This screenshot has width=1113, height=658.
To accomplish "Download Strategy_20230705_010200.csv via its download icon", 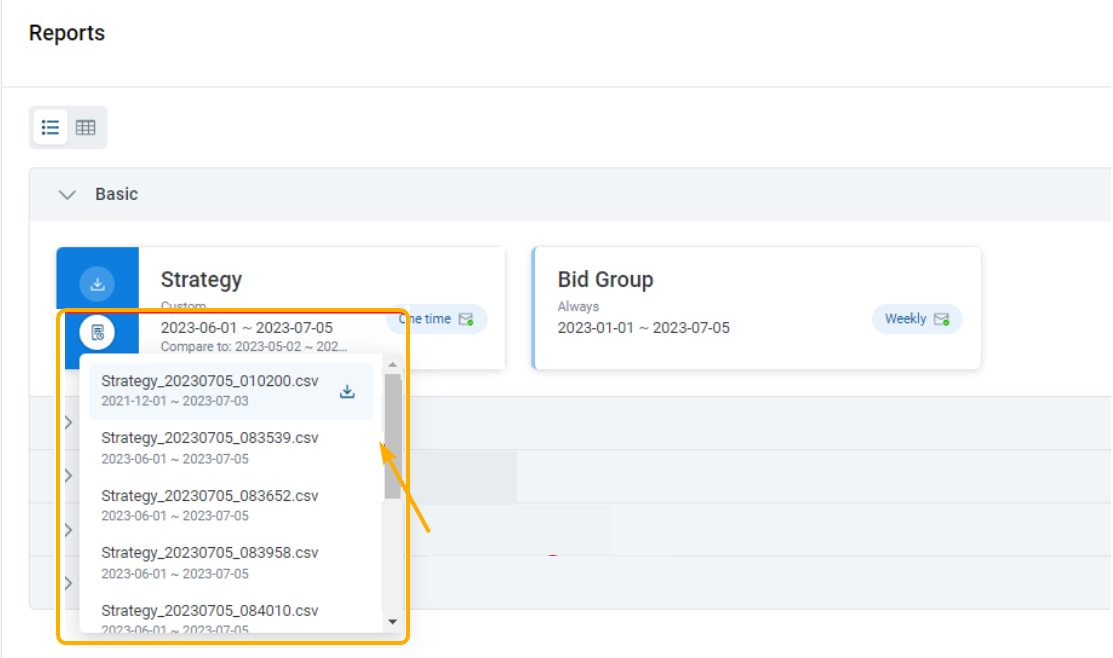I will pos(347,391).
